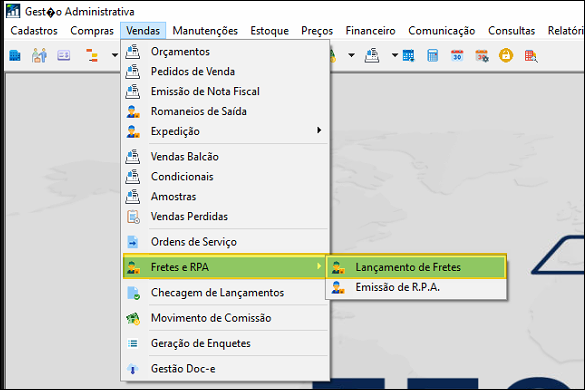Open the Compras menu

click(x=92, y=31)
